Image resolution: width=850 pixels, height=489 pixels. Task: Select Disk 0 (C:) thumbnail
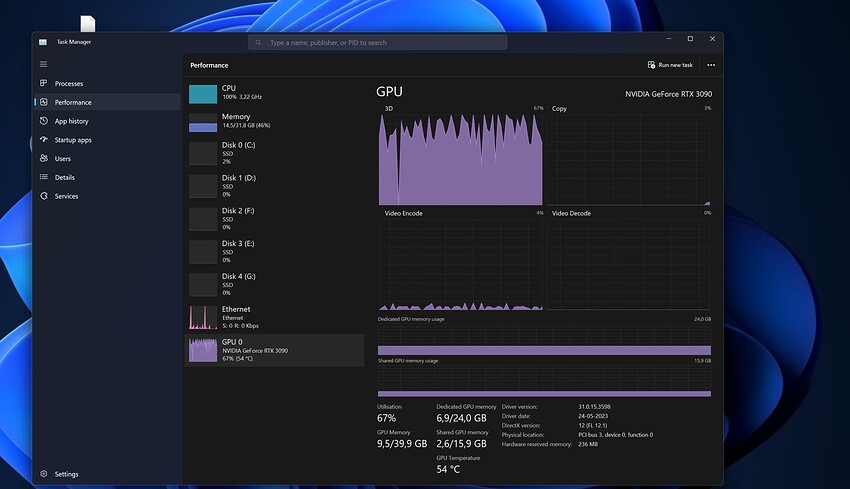(x=203, y=153)
